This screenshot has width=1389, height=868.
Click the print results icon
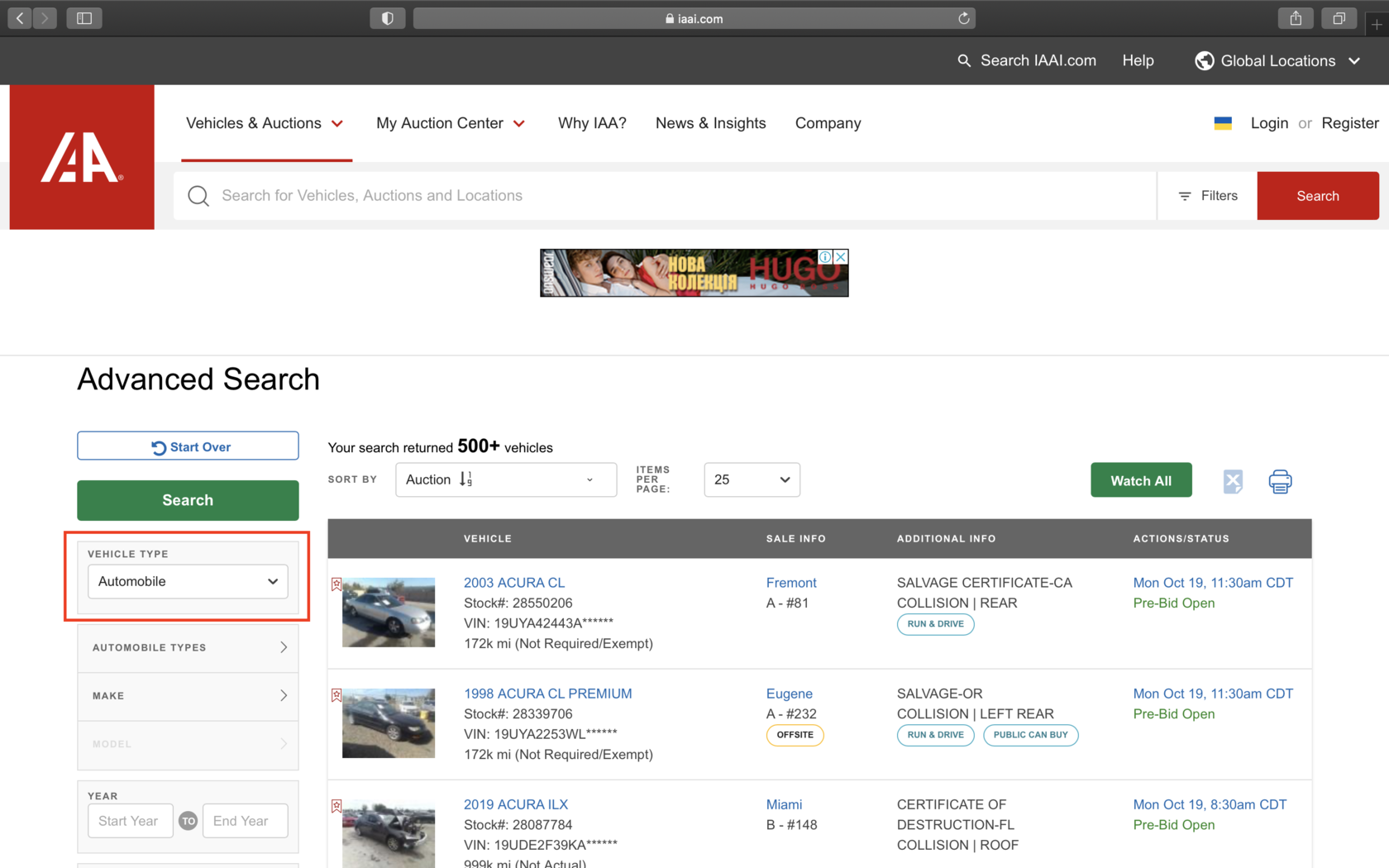click(1280, 481)
